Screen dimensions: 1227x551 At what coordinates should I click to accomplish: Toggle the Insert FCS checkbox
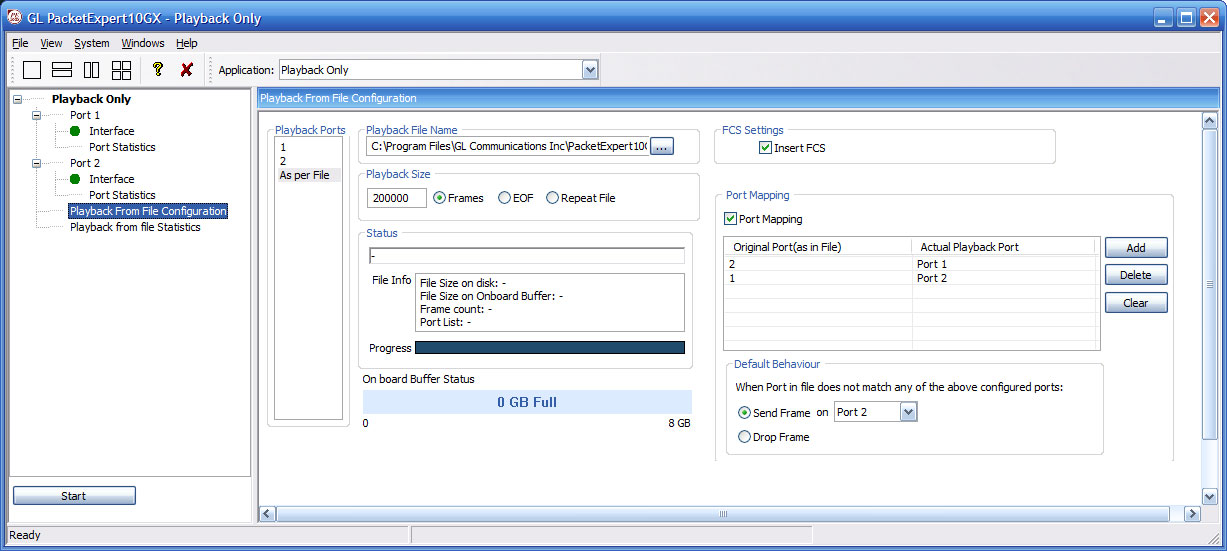(x=766, y=148)
